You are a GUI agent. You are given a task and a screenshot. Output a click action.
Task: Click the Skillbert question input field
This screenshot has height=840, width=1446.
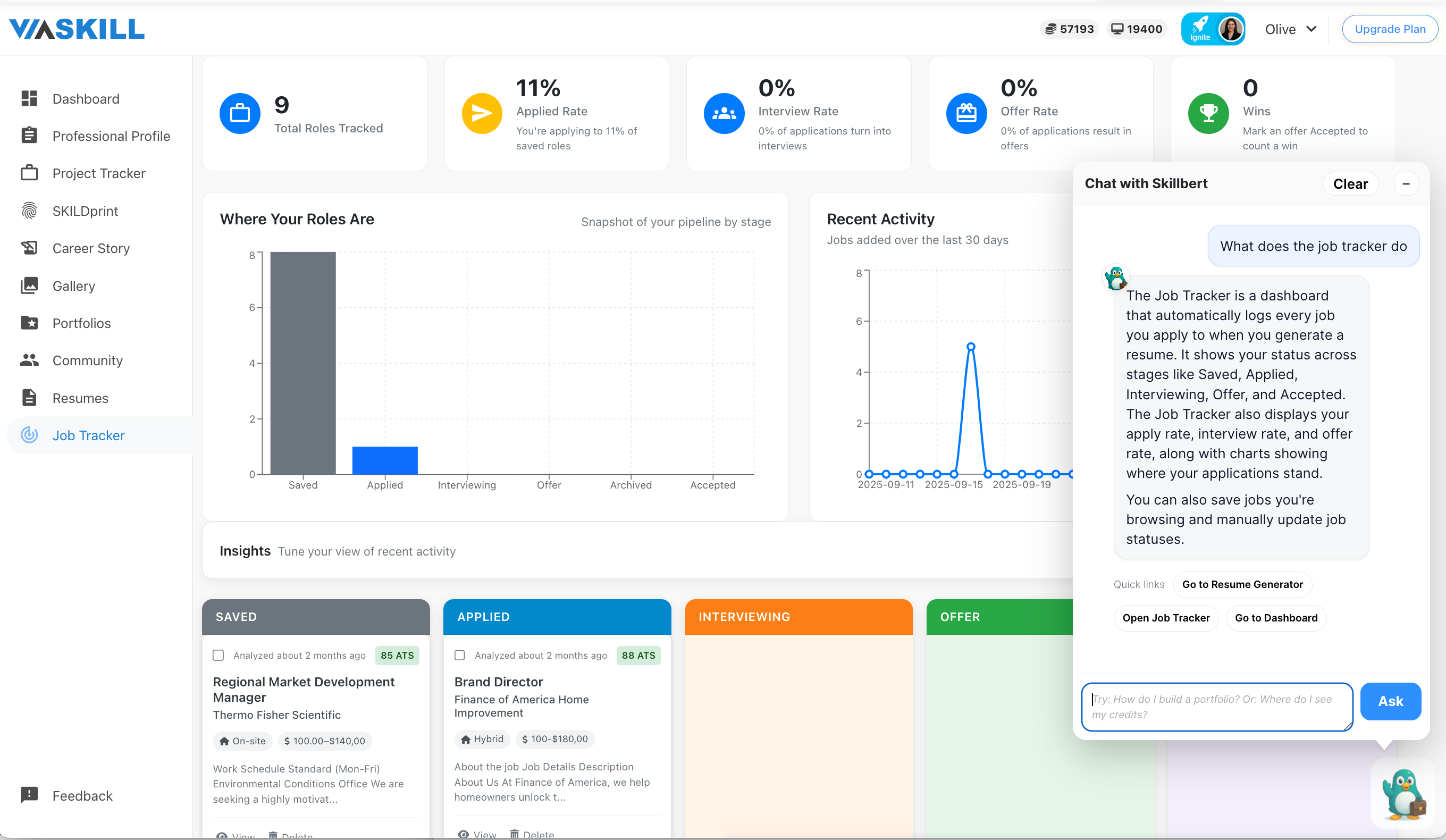1216,707
